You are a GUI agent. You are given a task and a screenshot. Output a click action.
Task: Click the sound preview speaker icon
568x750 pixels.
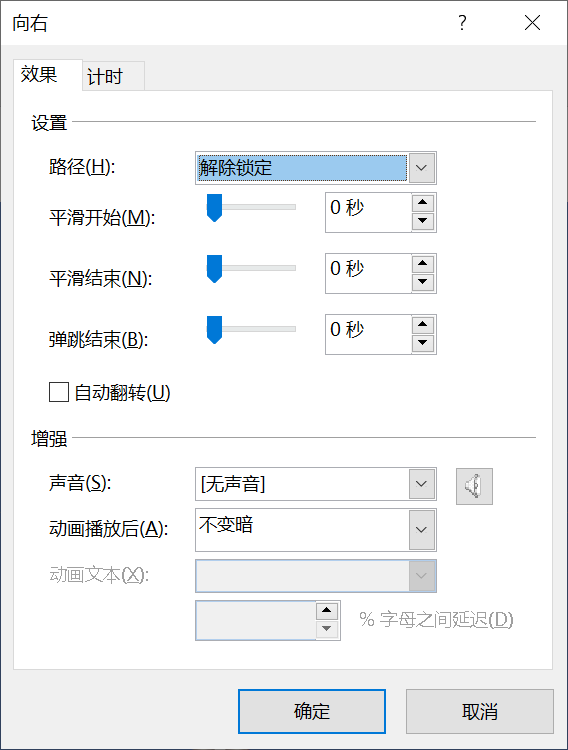[x=474, y=486]
